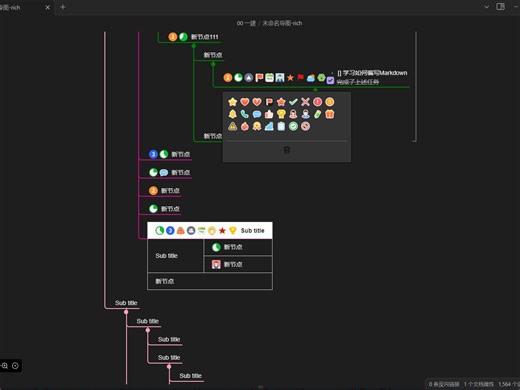Collapse green triangle under Markdown node line
520x390 pixels.
click(315, 89)
